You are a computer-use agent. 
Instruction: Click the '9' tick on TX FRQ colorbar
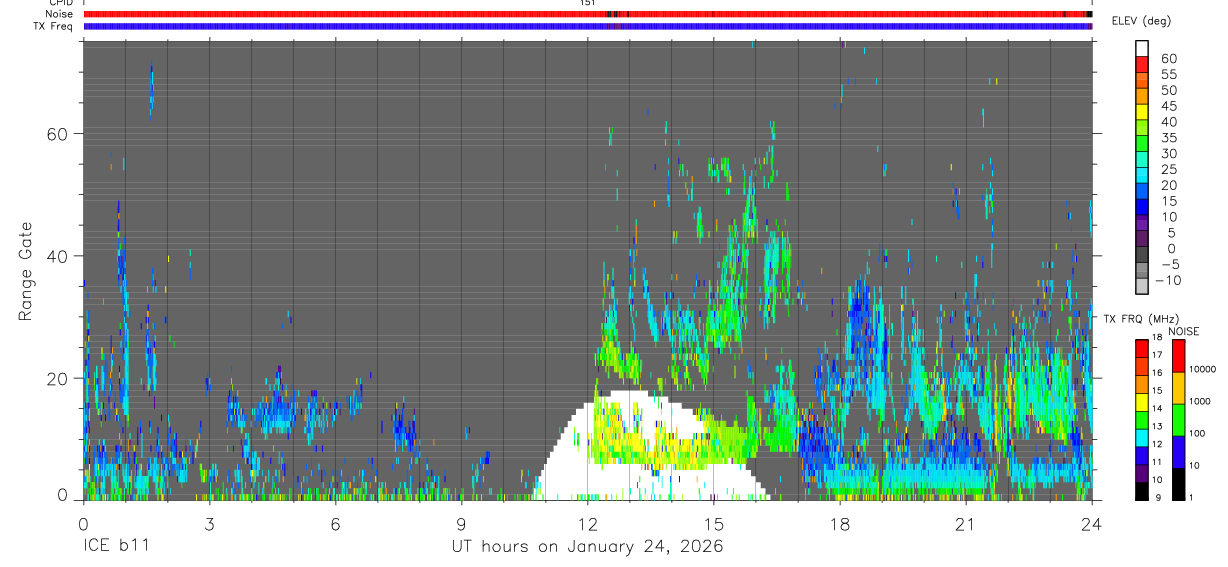(x=1158, y=497)
